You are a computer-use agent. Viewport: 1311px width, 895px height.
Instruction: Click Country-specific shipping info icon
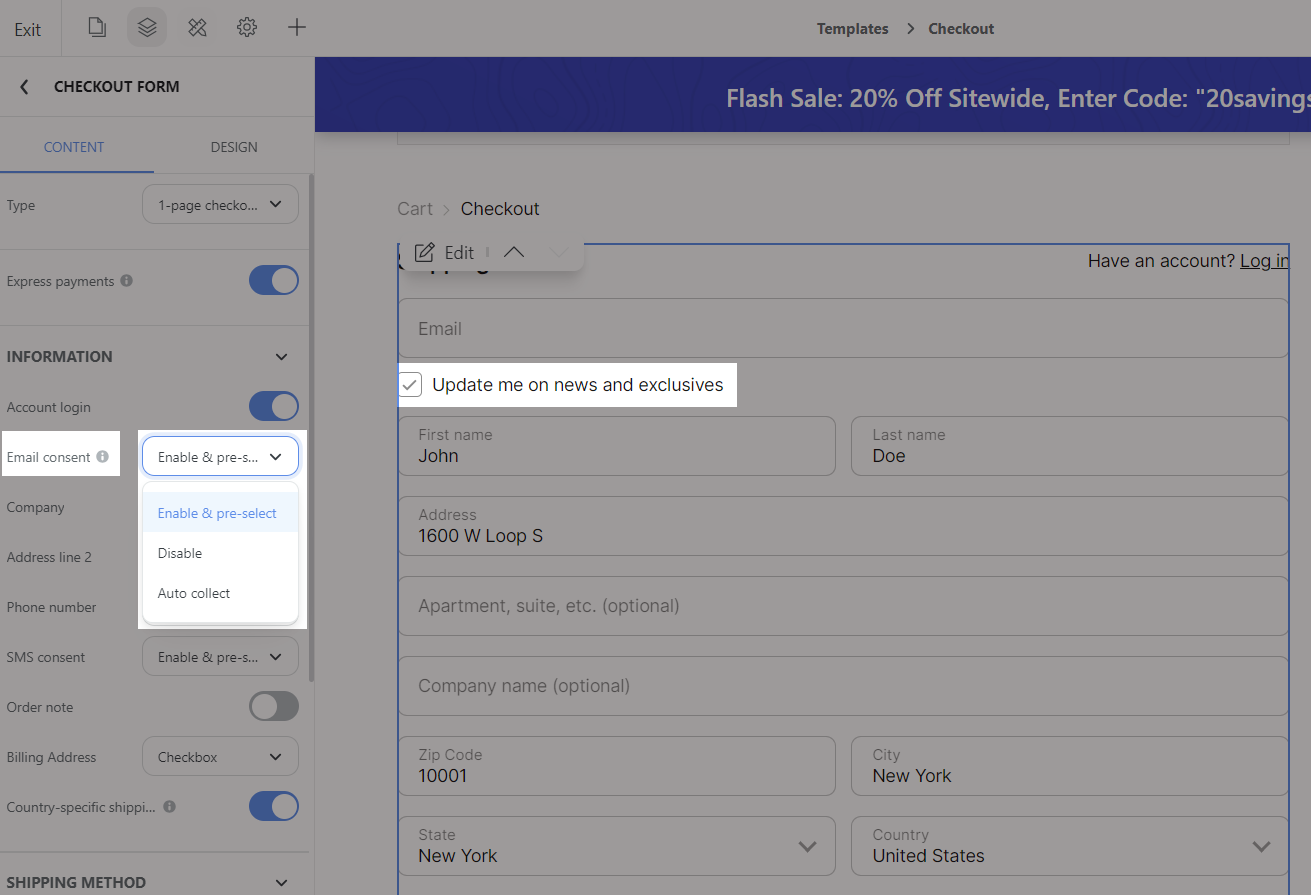169,806
